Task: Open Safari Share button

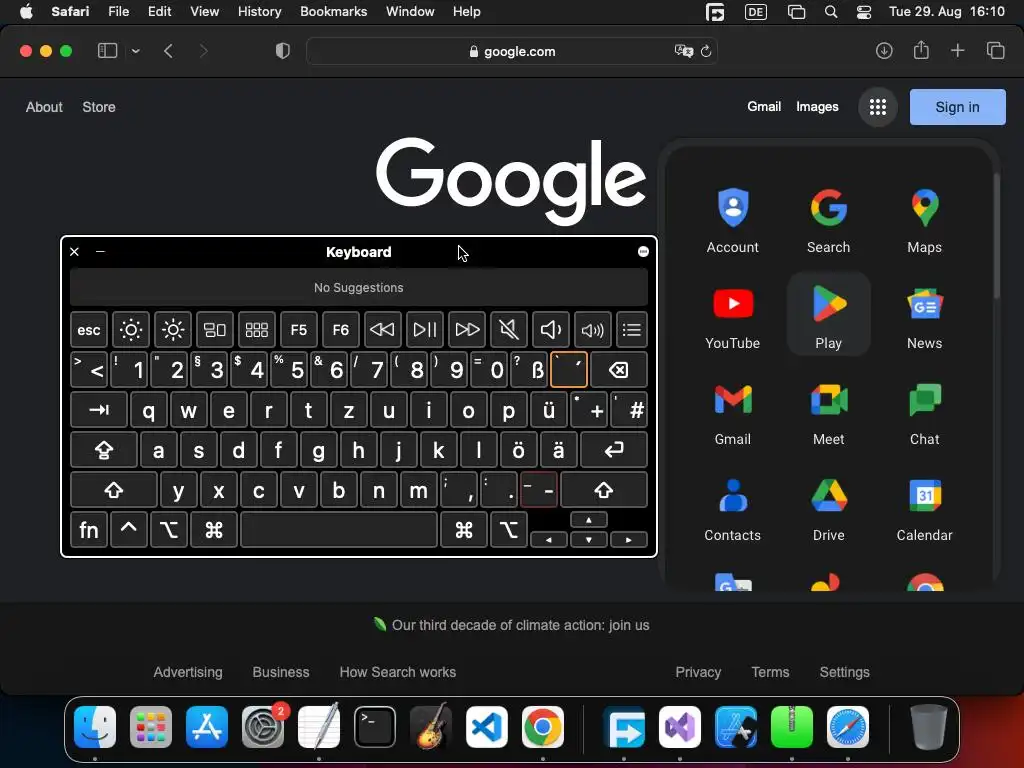Action: coord(921,50)
